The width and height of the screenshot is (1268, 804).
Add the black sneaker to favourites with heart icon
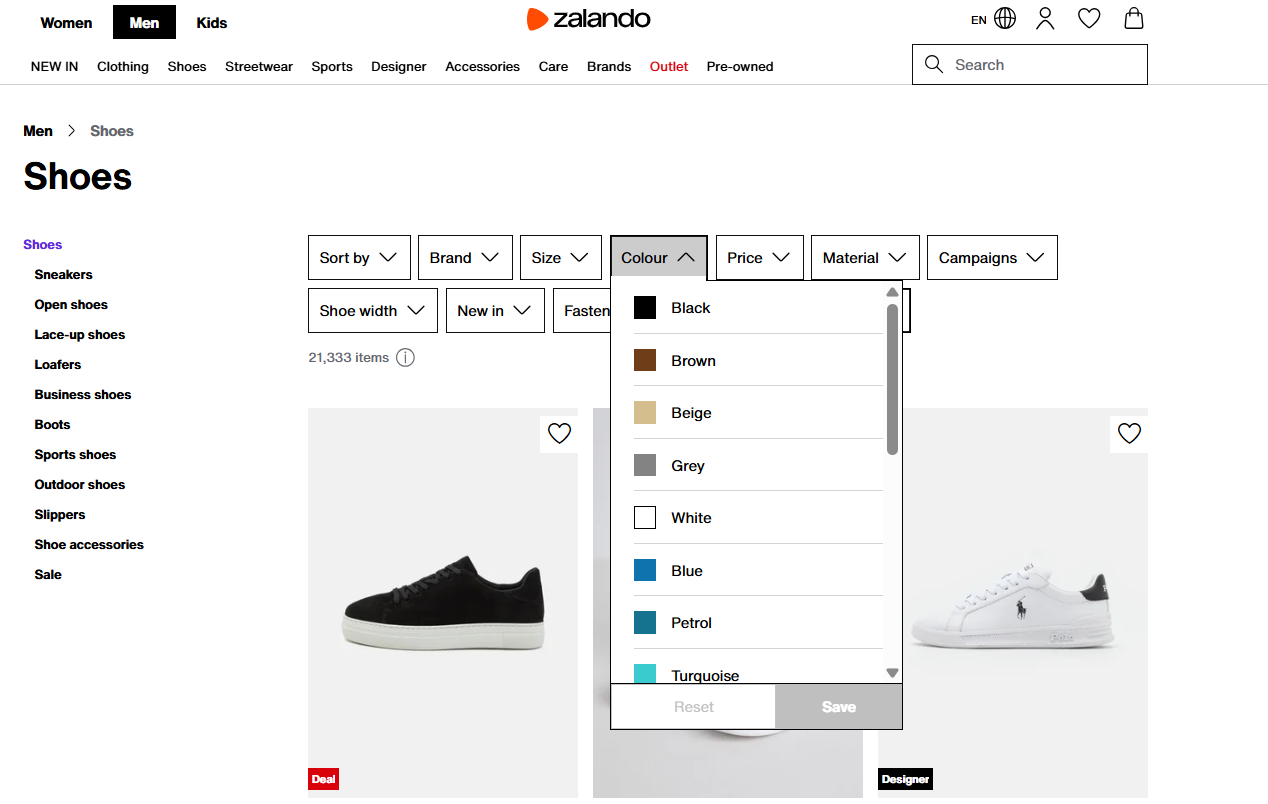(559, 433)
